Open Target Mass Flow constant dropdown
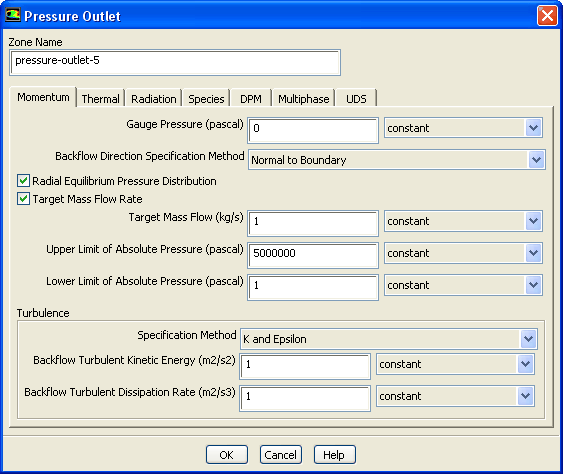 click(x=463, y=221)
